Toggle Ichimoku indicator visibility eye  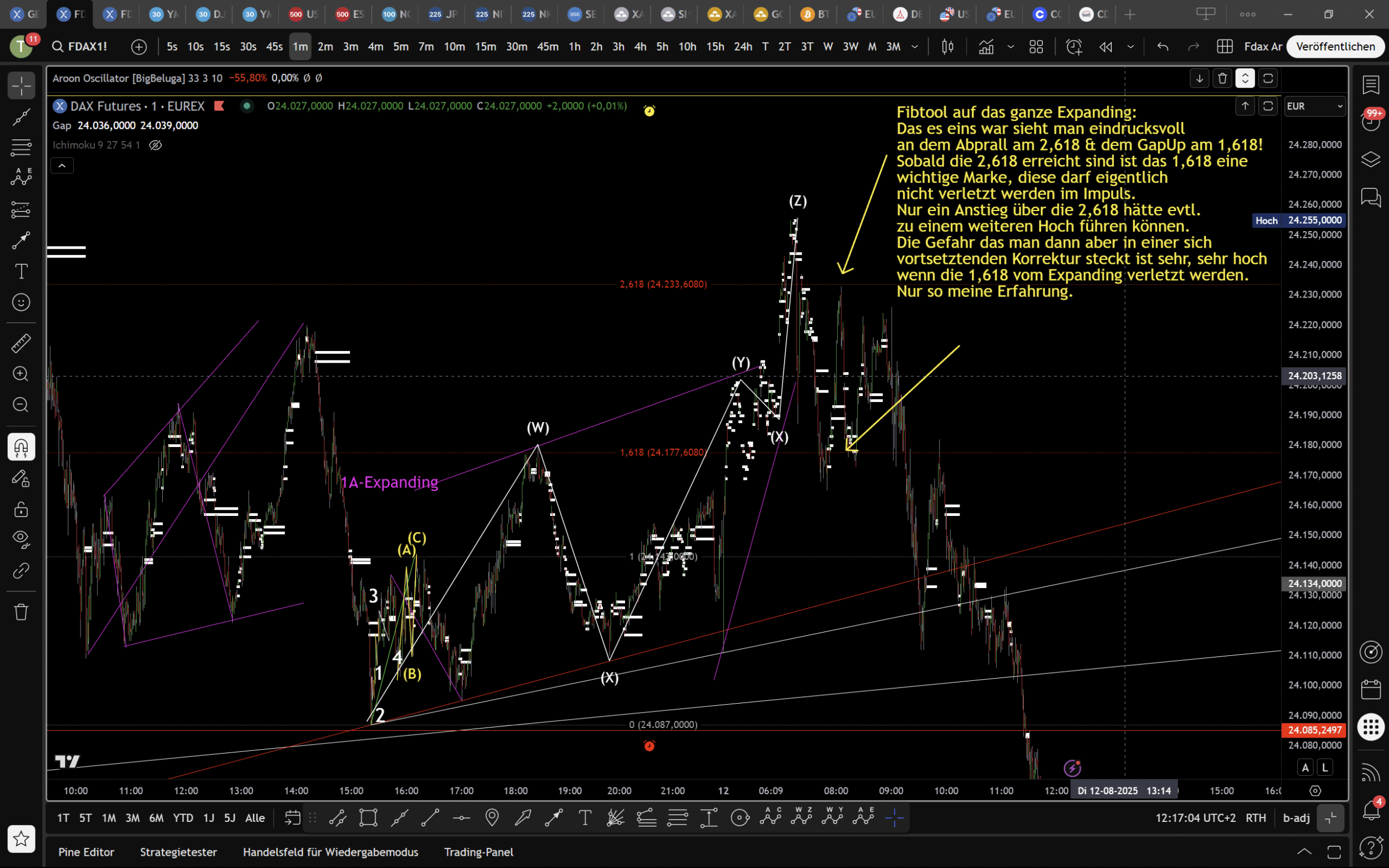tap(155, 145)
